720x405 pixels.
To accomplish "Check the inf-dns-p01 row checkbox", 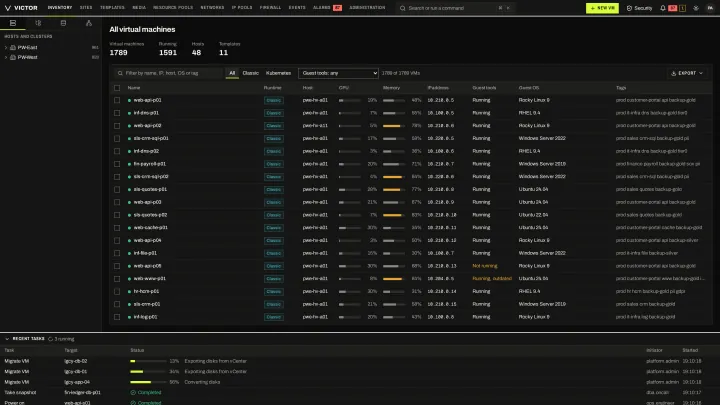I will click(x=117, y=113).
